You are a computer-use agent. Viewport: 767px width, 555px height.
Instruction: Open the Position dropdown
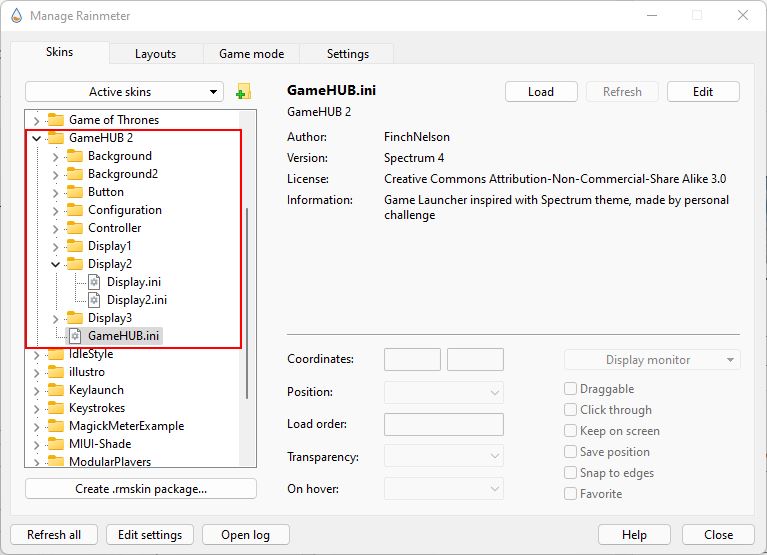coord(444,392)
